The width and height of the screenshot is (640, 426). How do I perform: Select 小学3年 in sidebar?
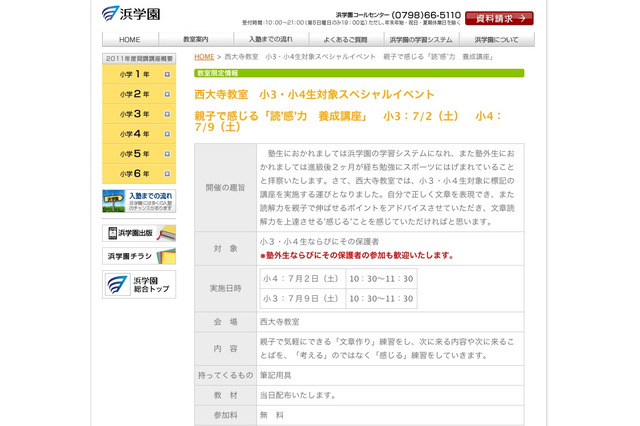coord(139,114)
